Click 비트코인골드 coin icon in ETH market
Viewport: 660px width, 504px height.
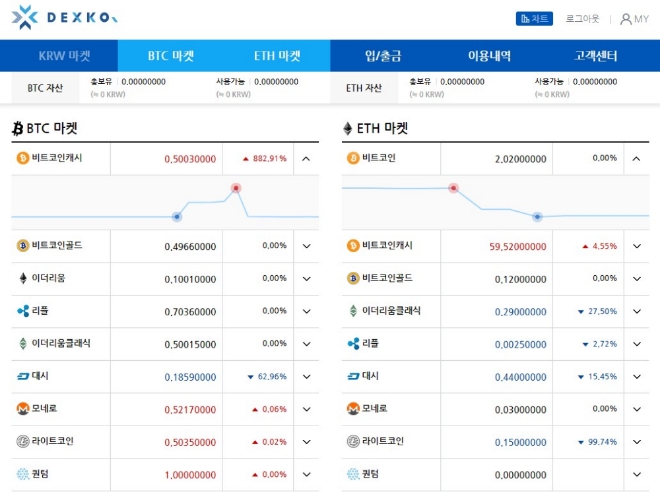point(353,278)
